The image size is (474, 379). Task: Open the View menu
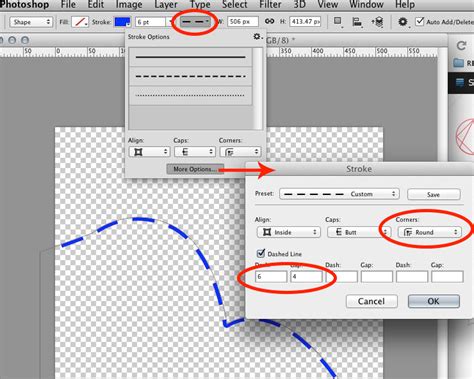(327, 5)
